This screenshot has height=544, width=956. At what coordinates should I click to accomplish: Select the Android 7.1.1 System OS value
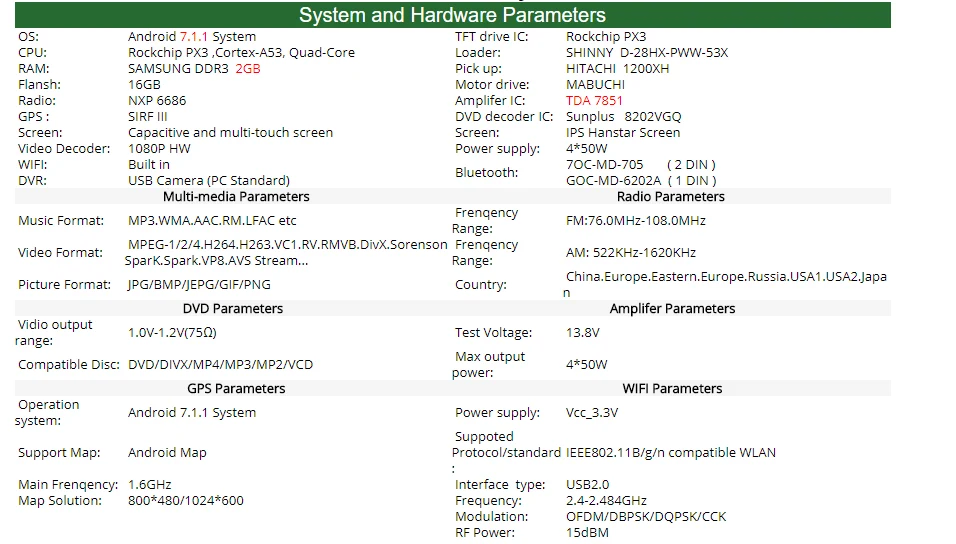(192, 37)
